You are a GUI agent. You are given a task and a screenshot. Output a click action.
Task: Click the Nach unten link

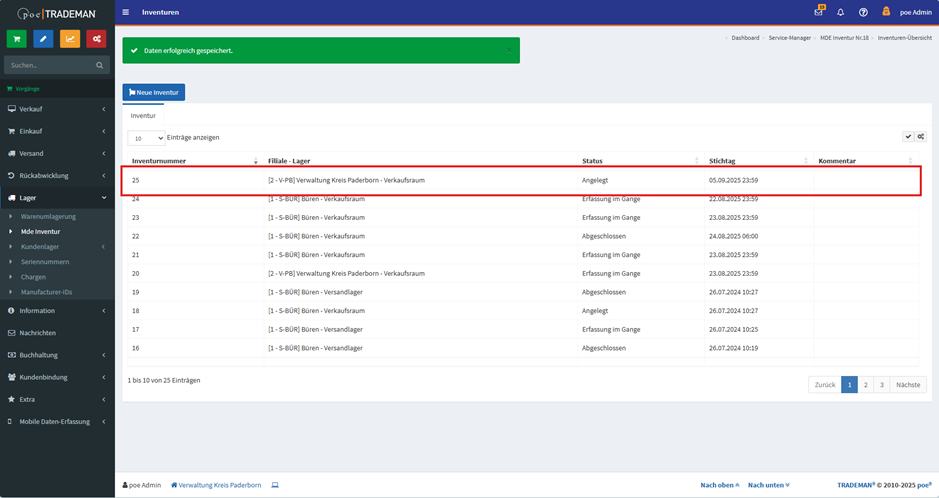click(x=768, y=485)
